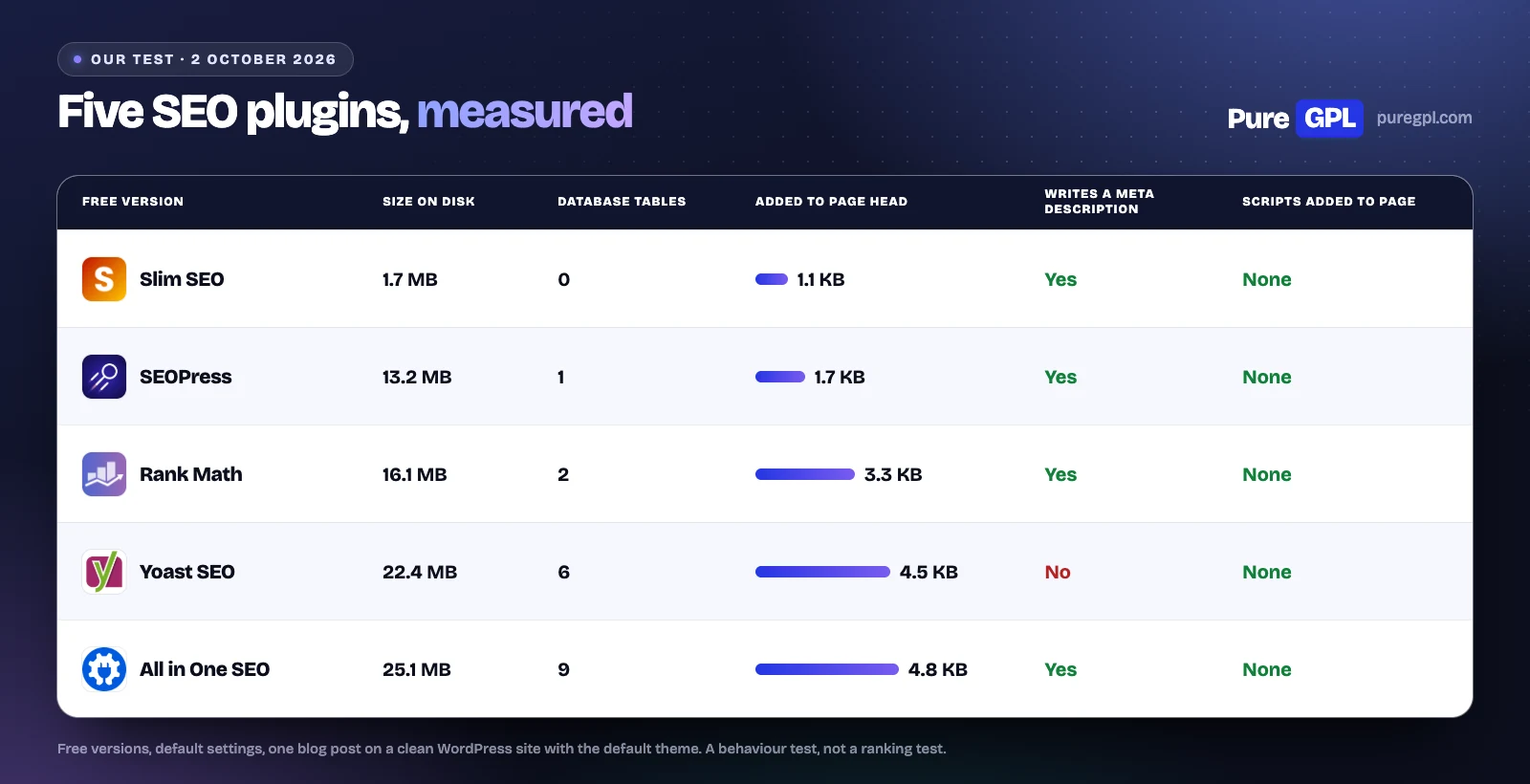
Task: Select the 'All in One SEO' plugin name
Action: coord(205,669)
